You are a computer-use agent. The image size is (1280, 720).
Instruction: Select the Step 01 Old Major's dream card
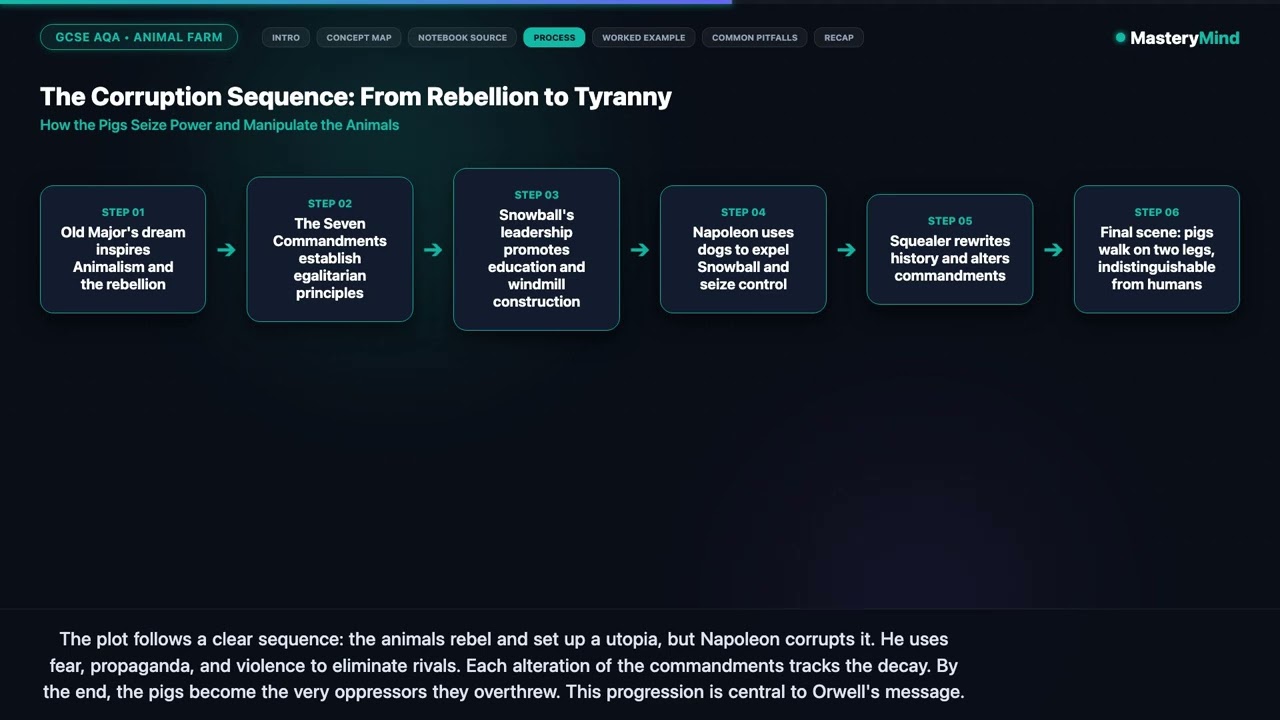[123, 249]
